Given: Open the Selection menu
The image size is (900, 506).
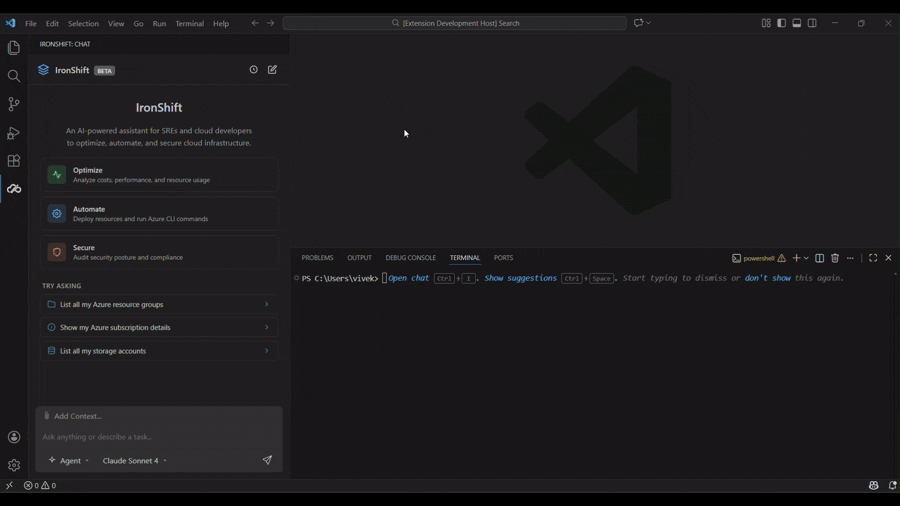Looking at the screenshot, I should (83, 24).
